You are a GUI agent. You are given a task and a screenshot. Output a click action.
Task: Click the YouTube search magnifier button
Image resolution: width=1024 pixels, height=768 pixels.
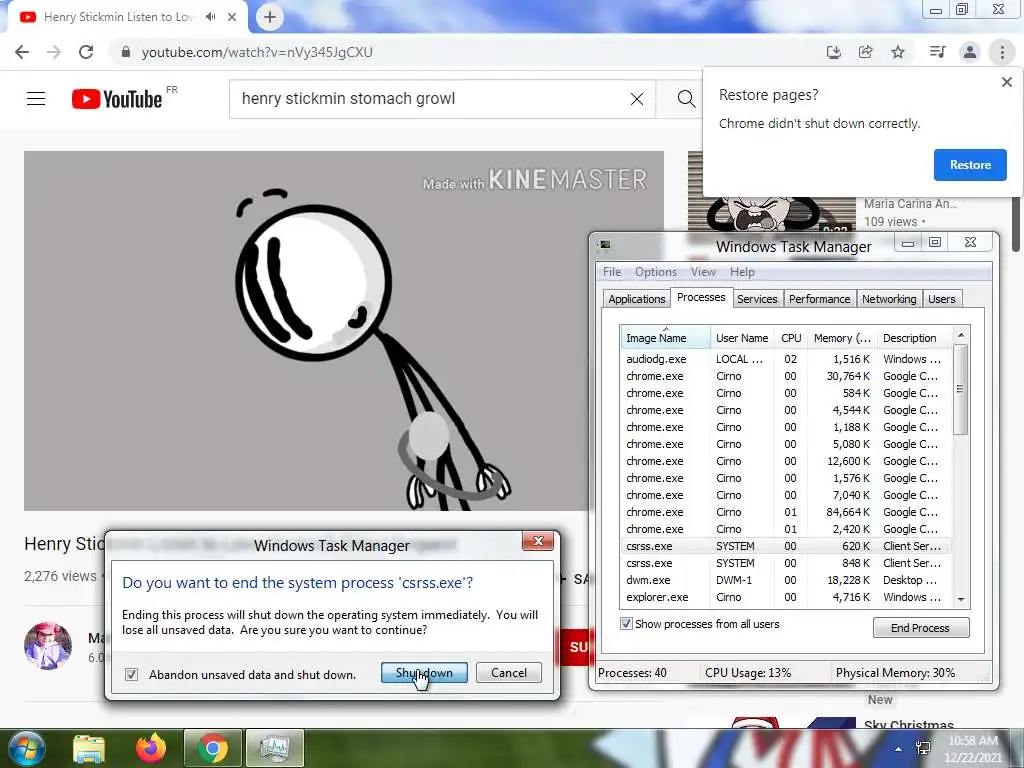point(685,99)
